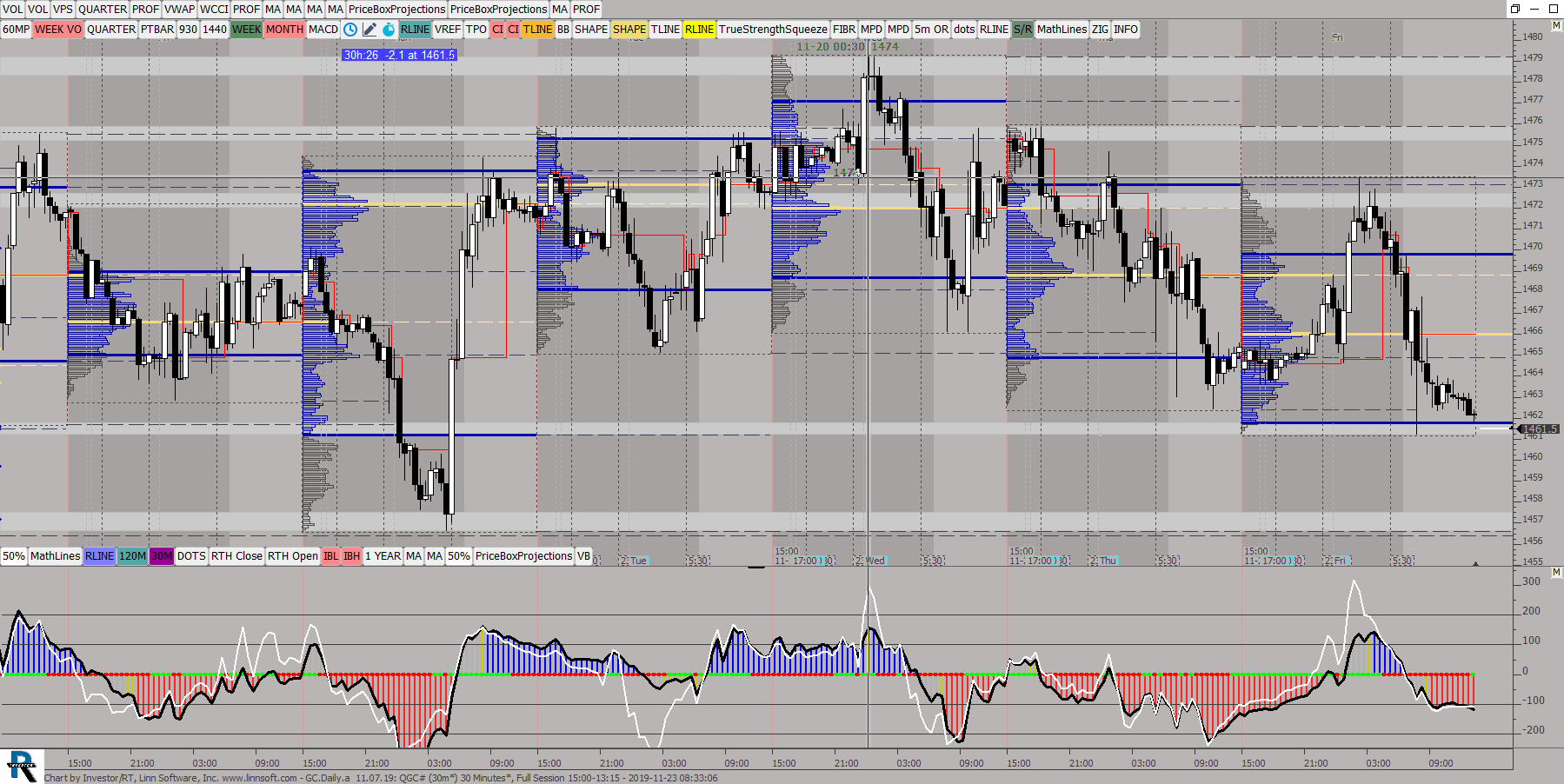The image size is (1564, 784).
Task: Select the pencil drawing tool icon
Action: pyautogui.click(x=369, y=30)
